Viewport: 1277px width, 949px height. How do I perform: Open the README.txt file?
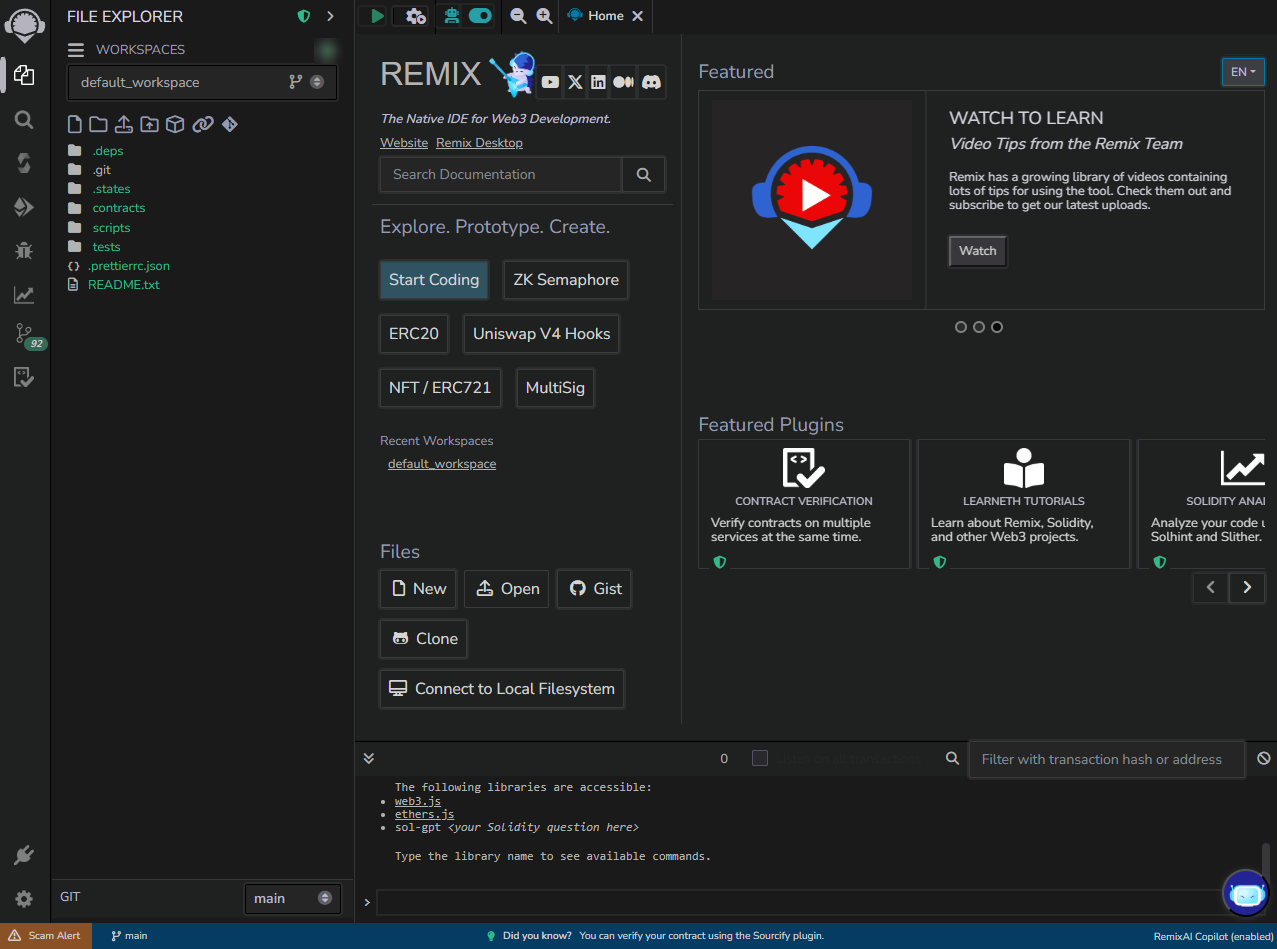tap(123, 285)
